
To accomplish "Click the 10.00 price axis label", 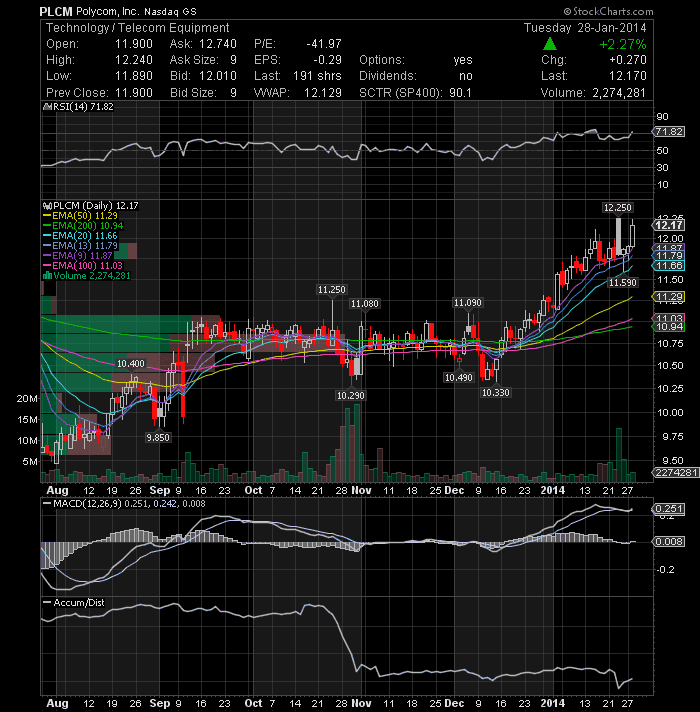I will point(670,412).
